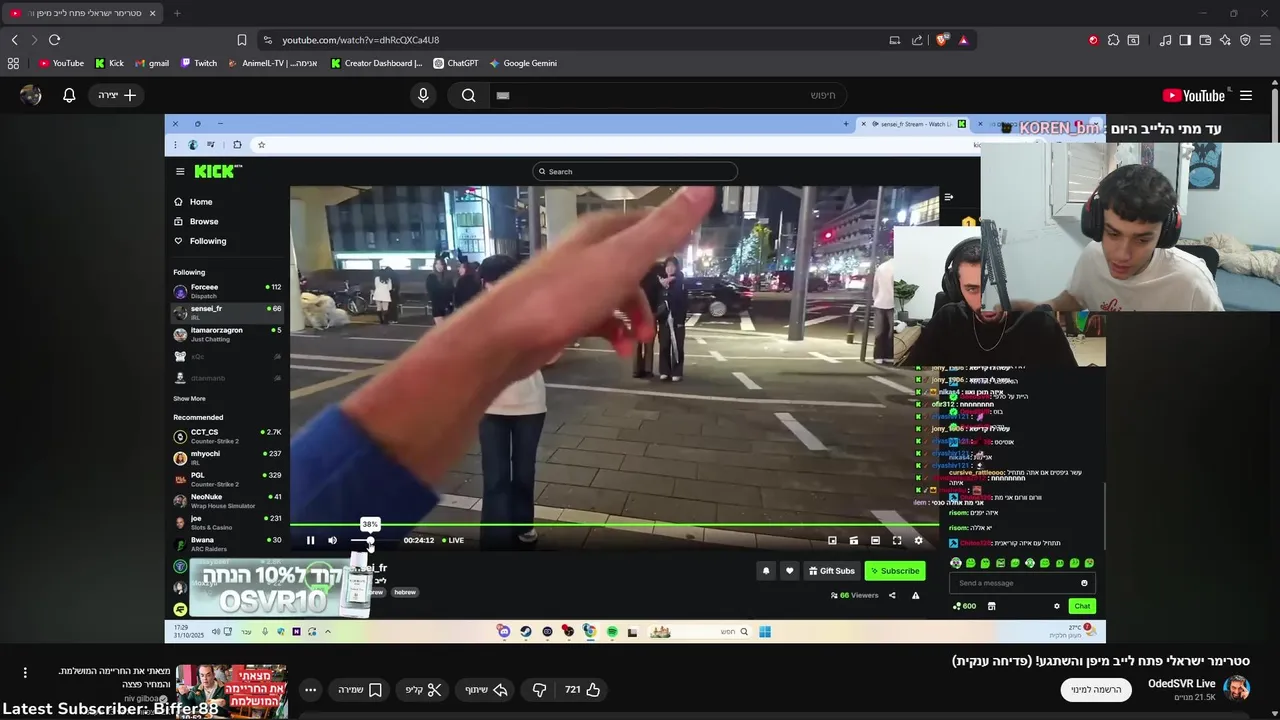
Task: Open Brave Rewards triangle icon
Action: (x=963, y=40)
